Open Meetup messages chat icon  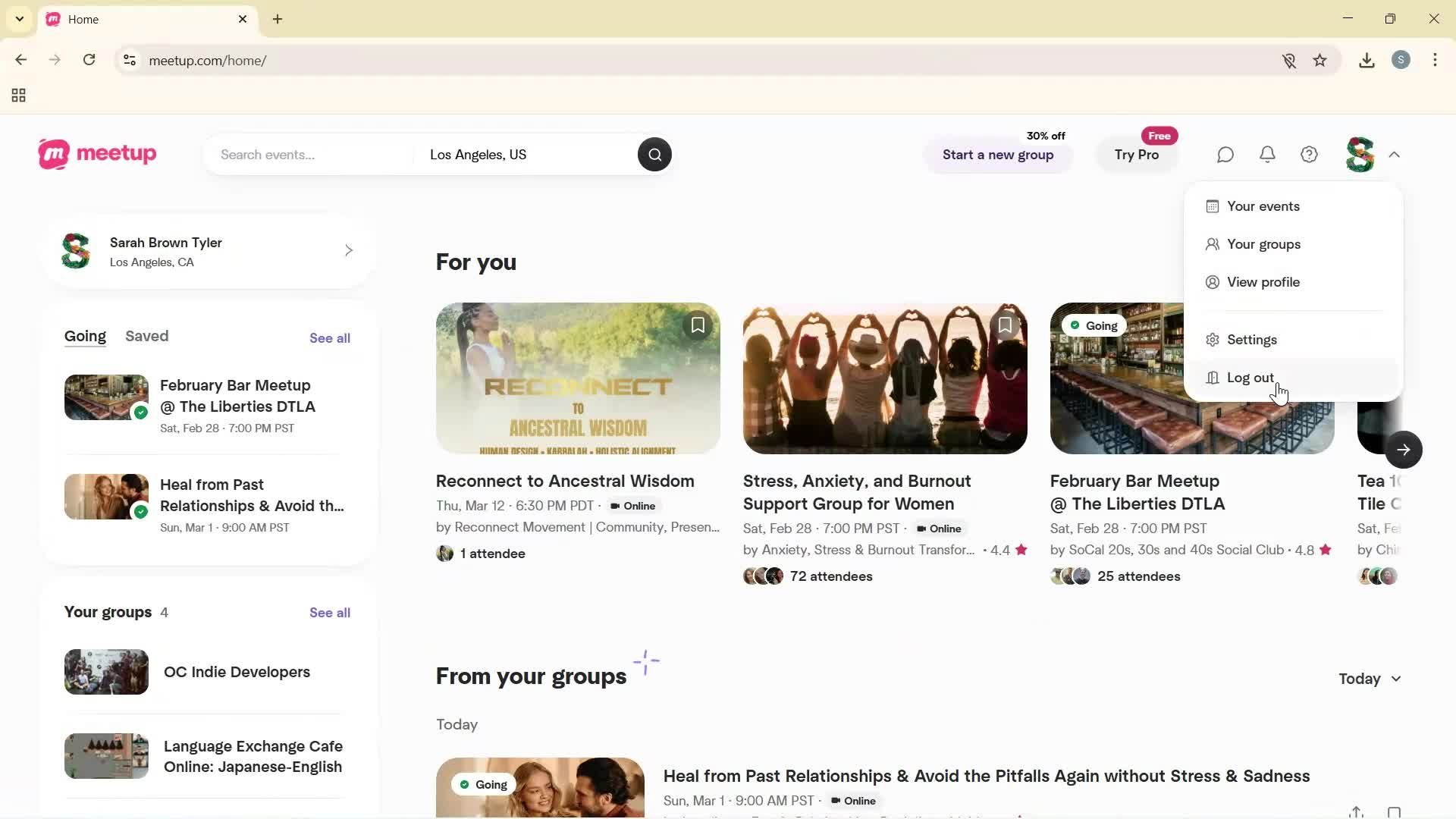[x=1225, y=155]
